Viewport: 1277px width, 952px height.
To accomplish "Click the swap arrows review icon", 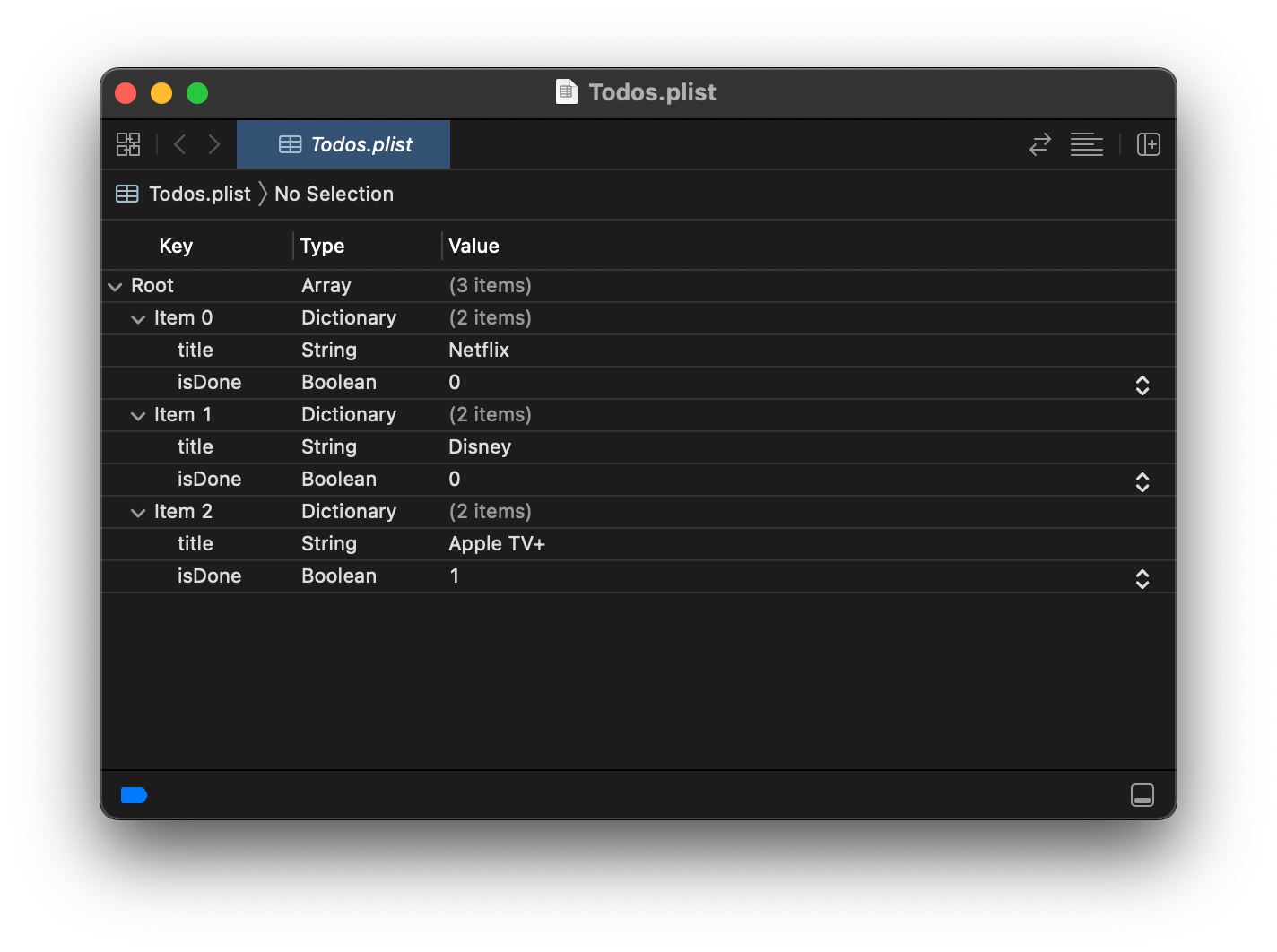I will pos(1040,144).
